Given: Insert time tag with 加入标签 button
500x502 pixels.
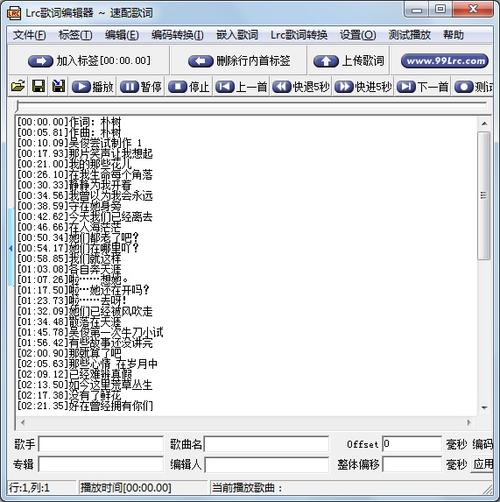Looking at the screenshot, I should (89, 61).
